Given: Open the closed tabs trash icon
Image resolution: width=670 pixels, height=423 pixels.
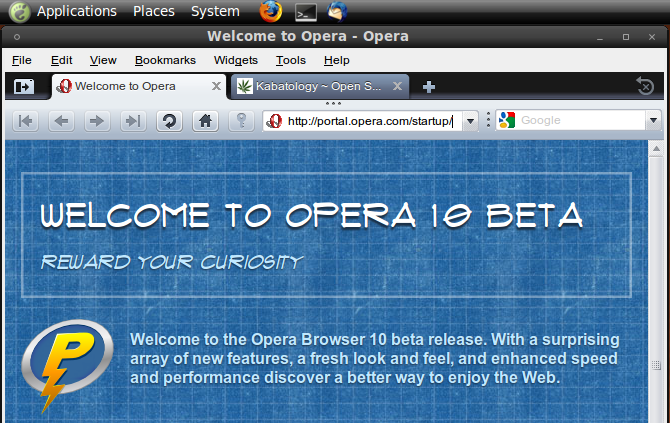Looking at the screenshot, I should (645, 87).
